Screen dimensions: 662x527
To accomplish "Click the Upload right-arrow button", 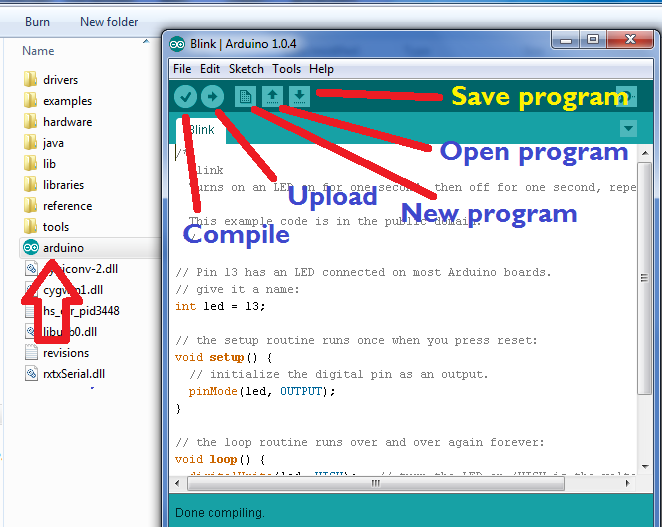I will (212, 97).
